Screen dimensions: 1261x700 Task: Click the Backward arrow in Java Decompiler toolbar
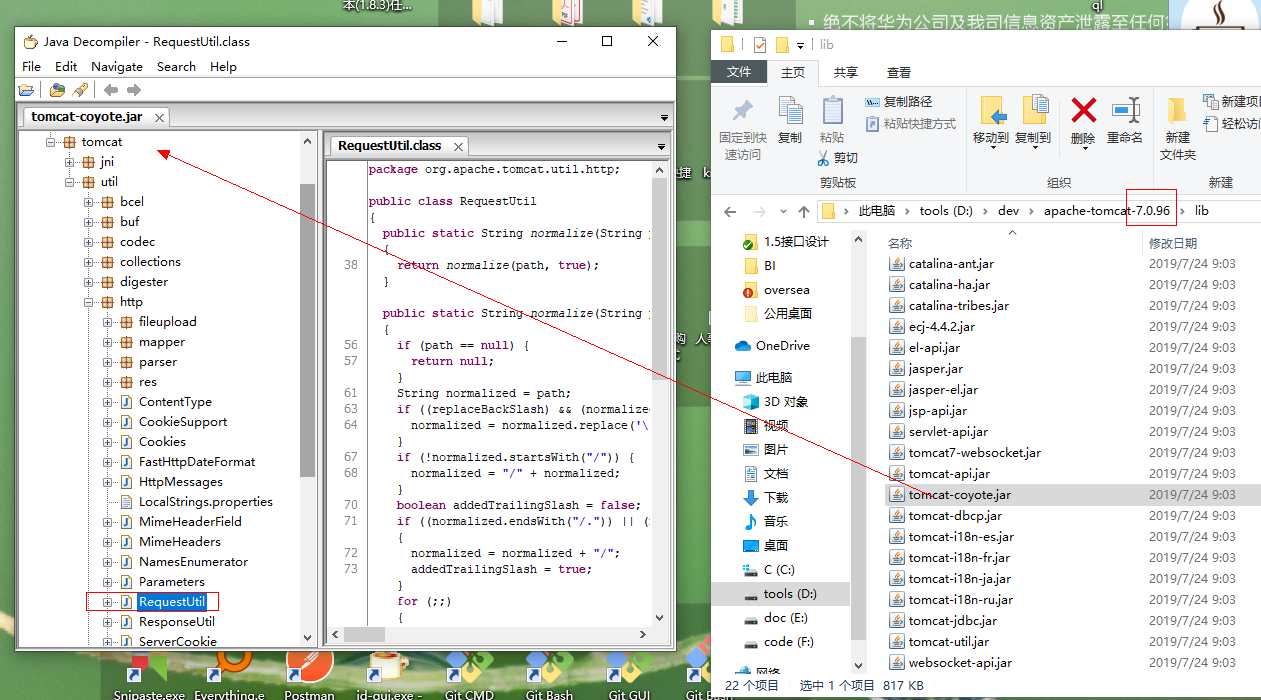click(x=111, y=90)
